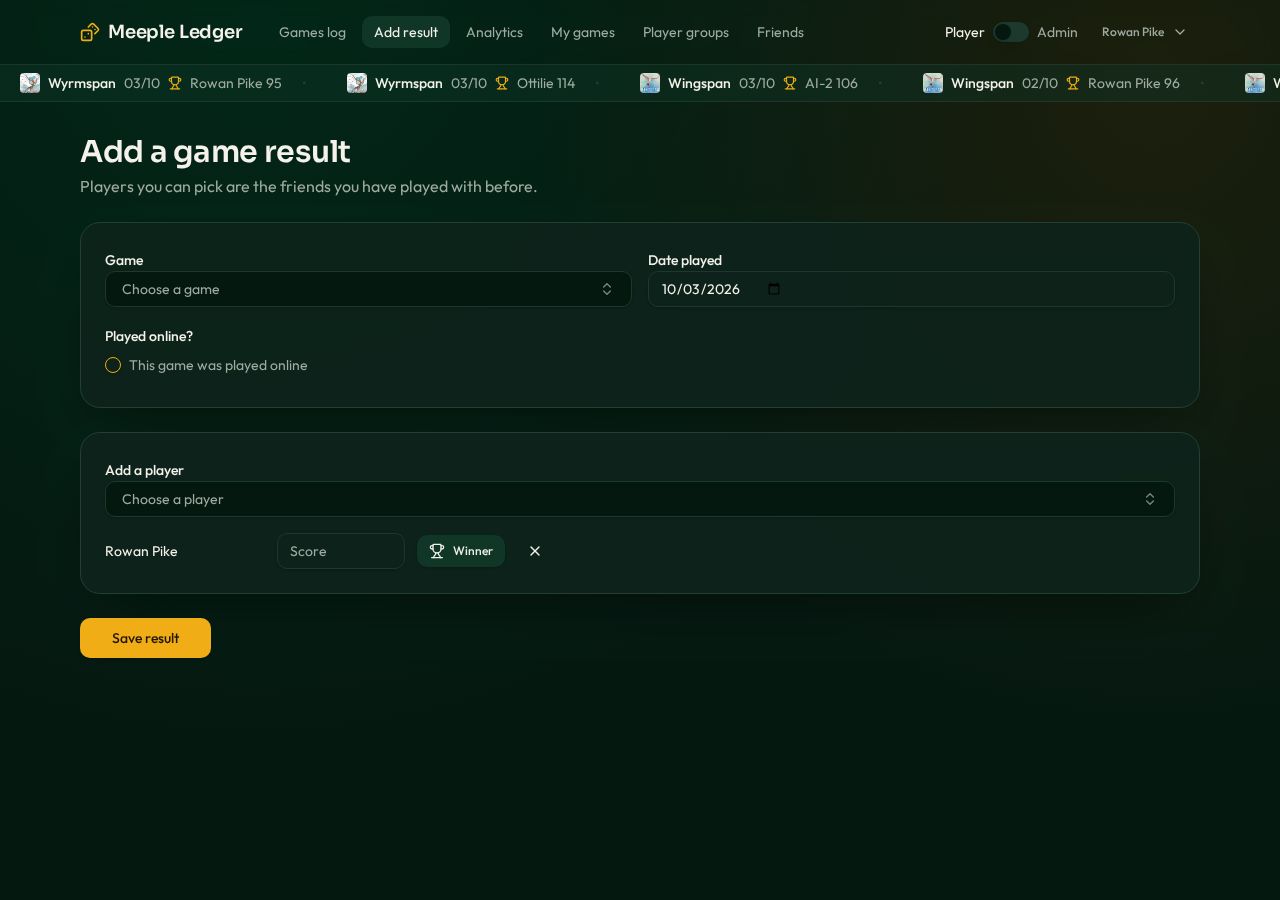The height and width of the screenshot is (900, 1280).
Task: Open the Analytics page
Action: pos(494,32)
